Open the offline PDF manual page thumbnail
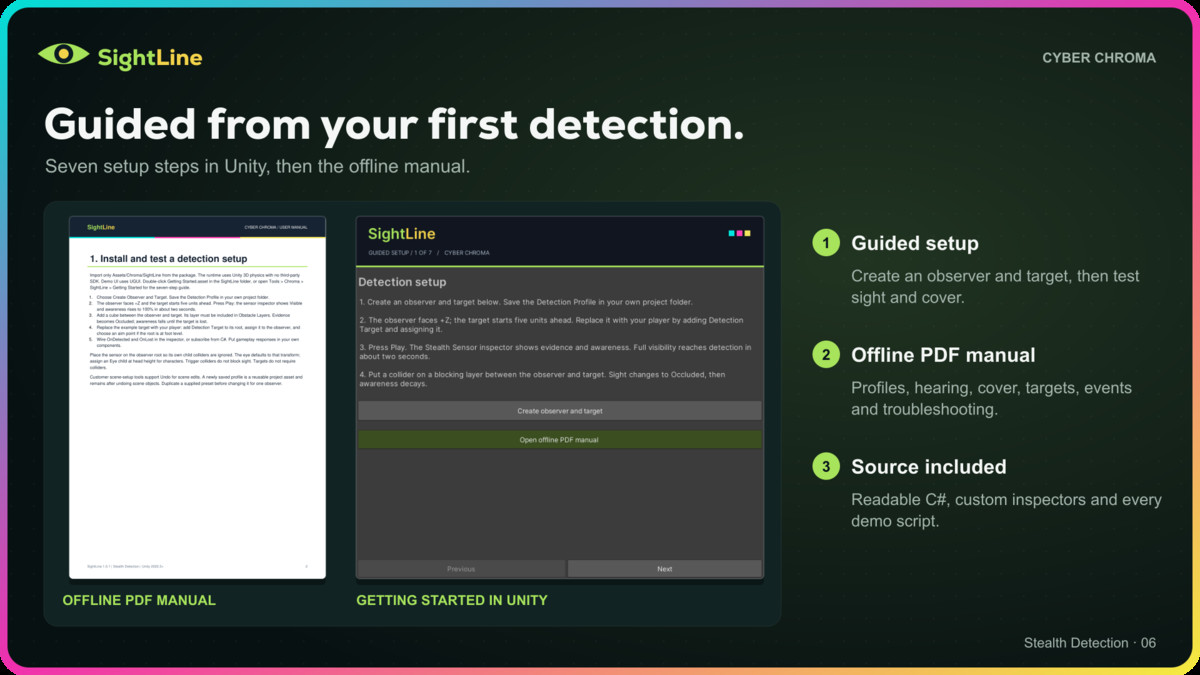The width and height of the screenshot is (1200, 675). click(197, 398)
